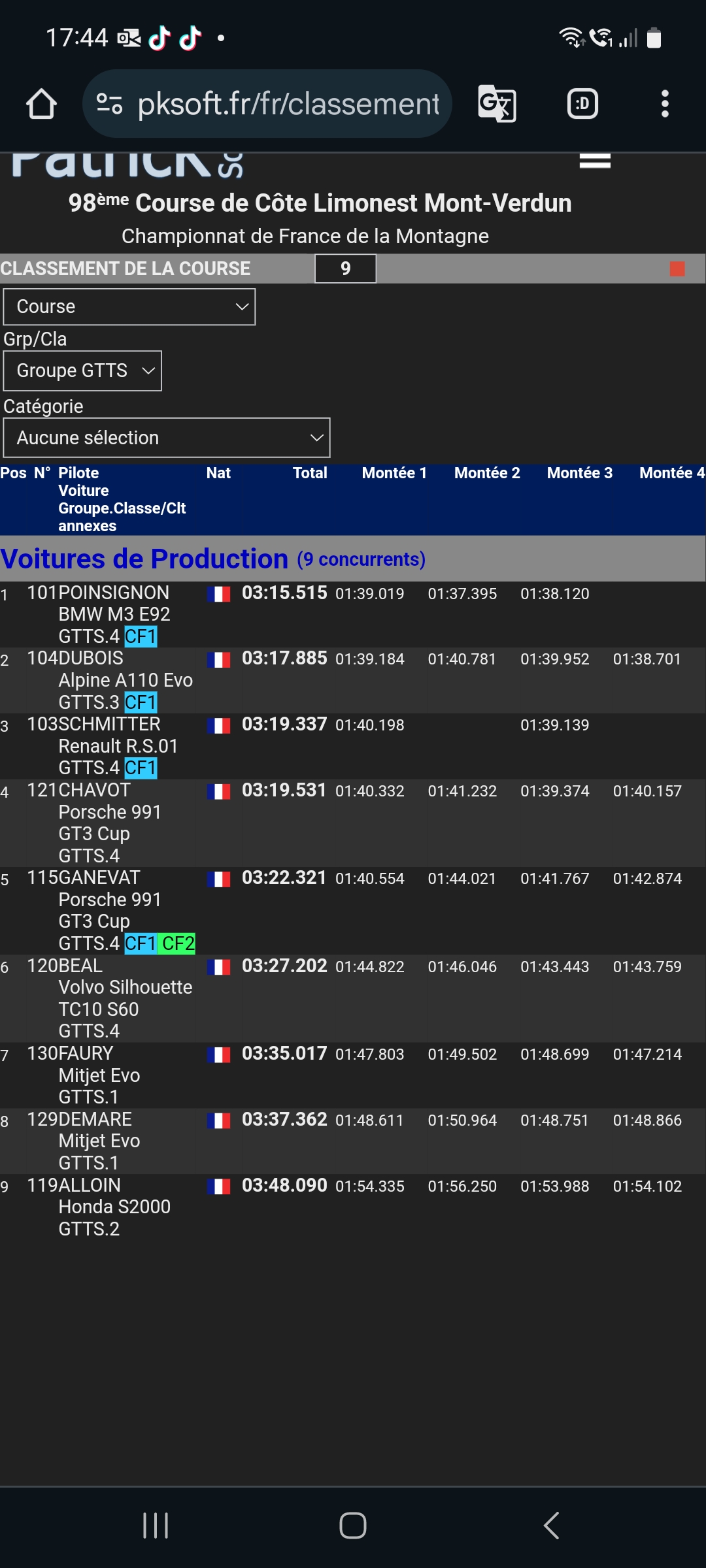Click Montée 2 time 01:37.395
This screenshot has width=706, height=1568.
click(x=462, y=595)
